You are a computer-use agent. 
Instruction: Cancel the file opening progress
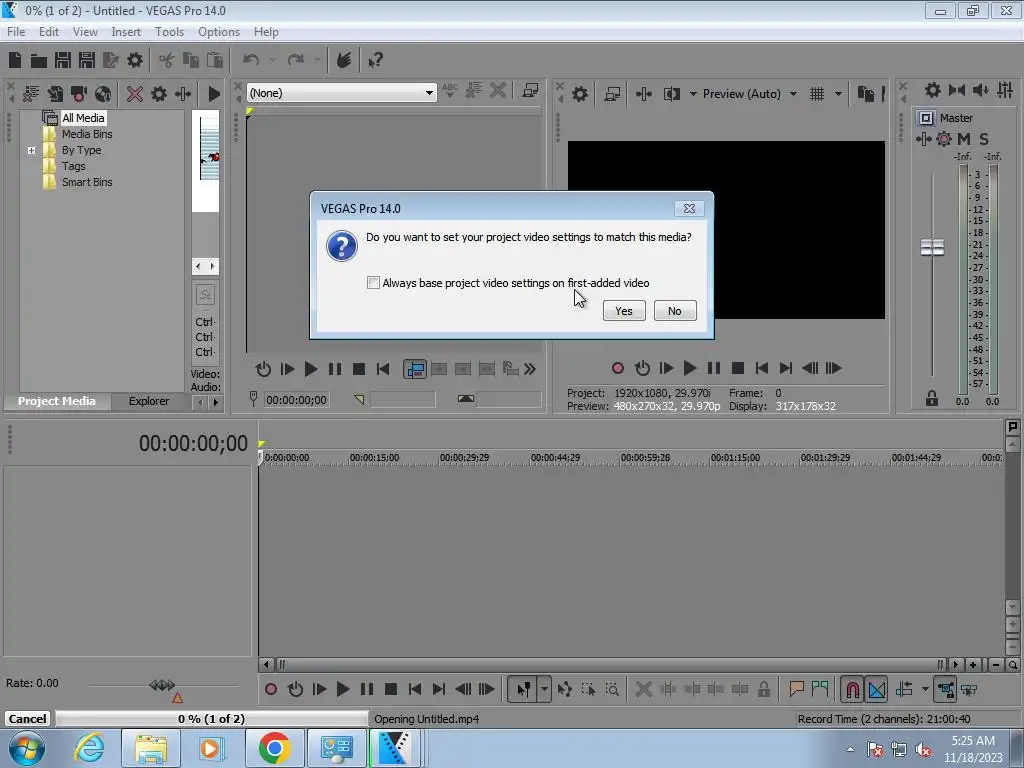pyautogui.click(x=27, y=718)
